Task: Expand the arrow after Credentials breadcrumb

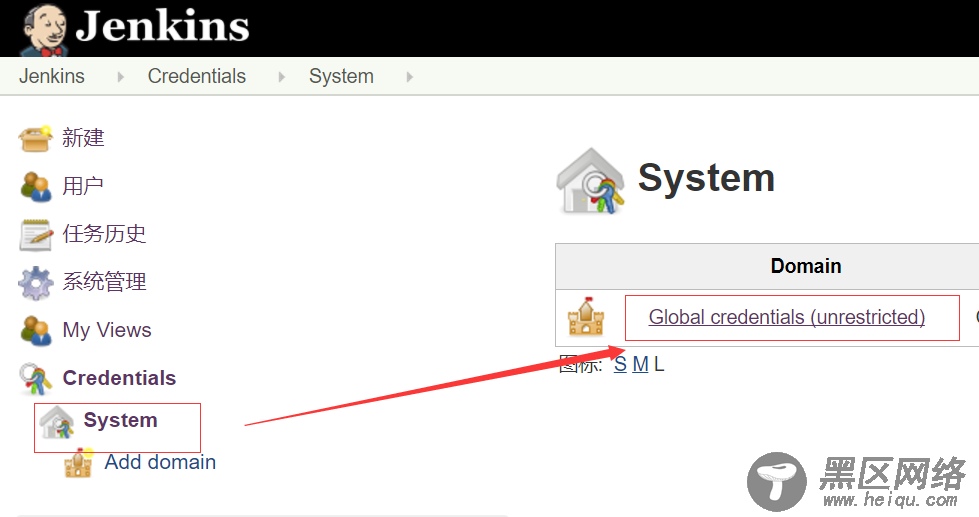Action: (x=282, y=77)
